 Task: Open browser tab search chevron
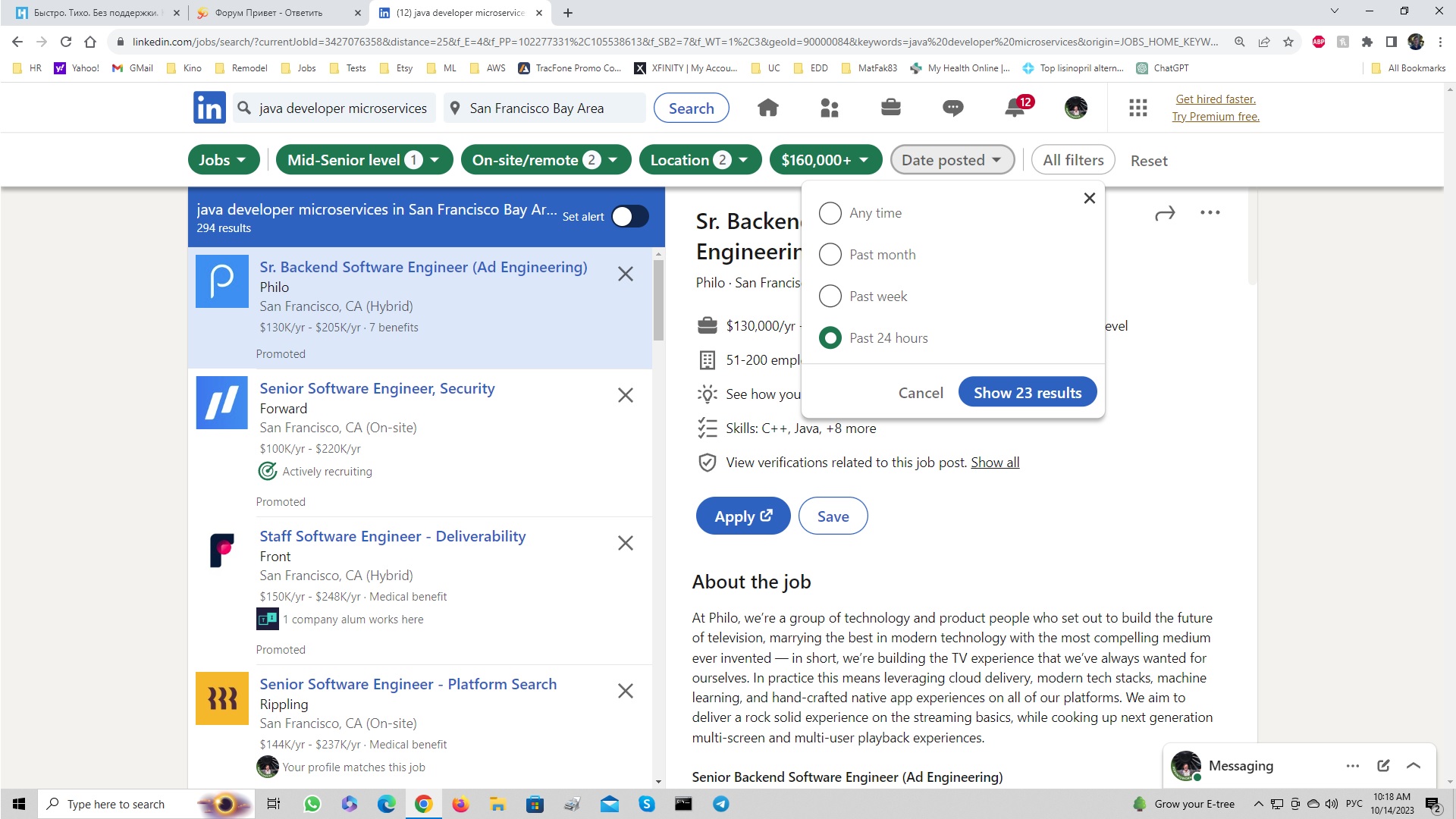tap(1335, 11)
